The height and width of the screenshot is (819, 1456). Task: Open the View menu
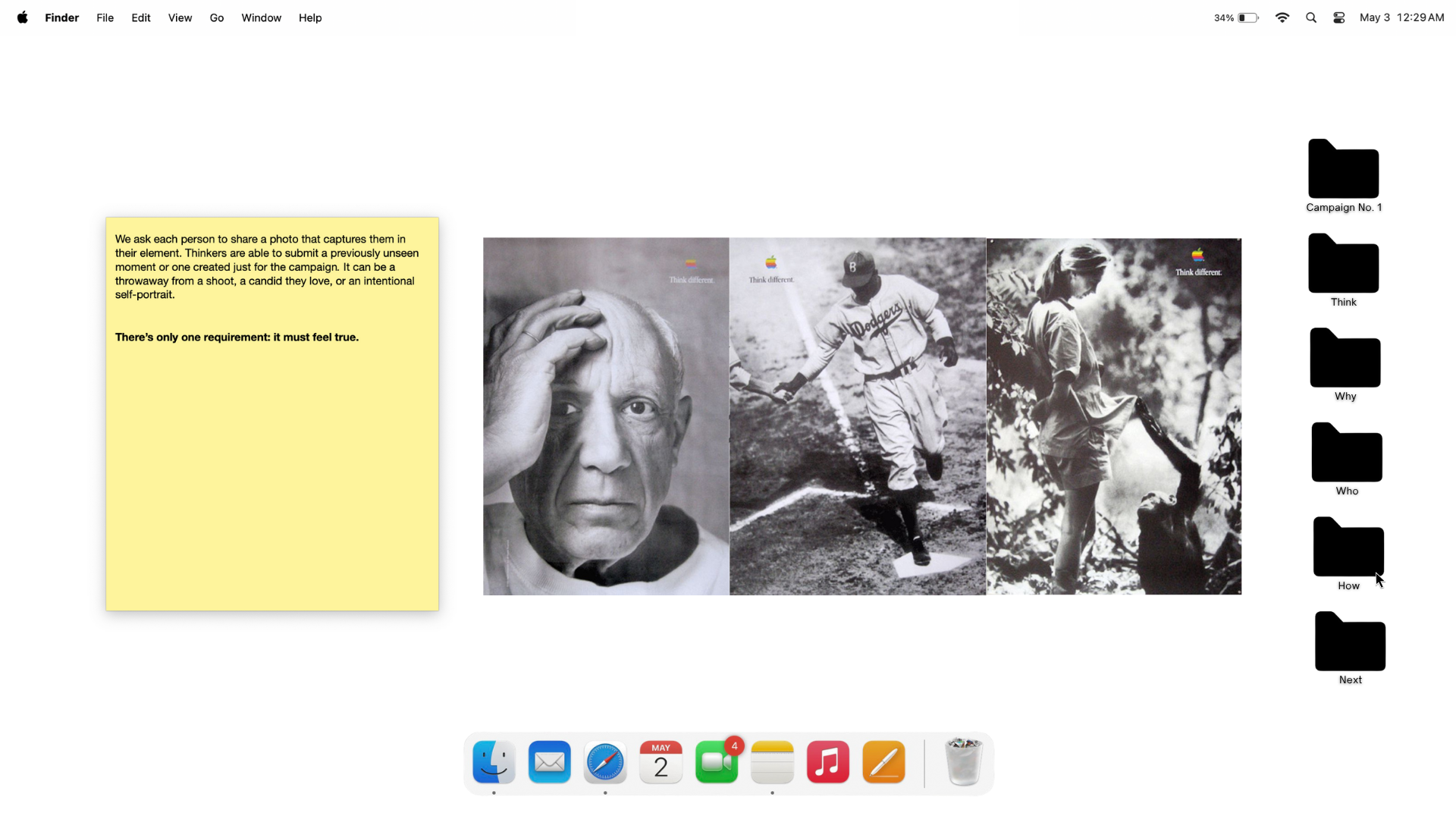[x=180, y=17]
